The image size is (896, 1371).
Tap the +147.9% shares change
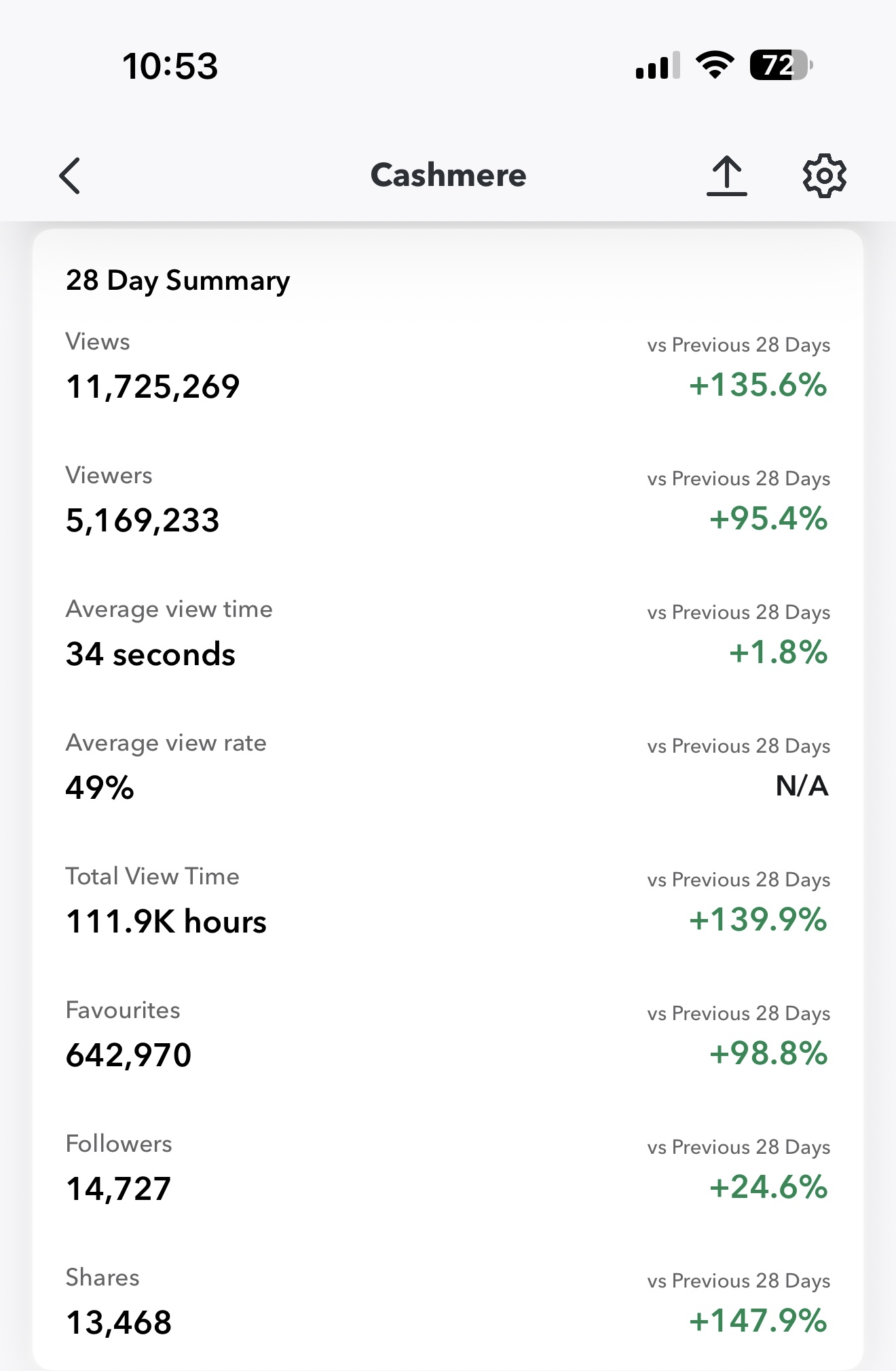pyautogui.click(x=758, y=1321)
